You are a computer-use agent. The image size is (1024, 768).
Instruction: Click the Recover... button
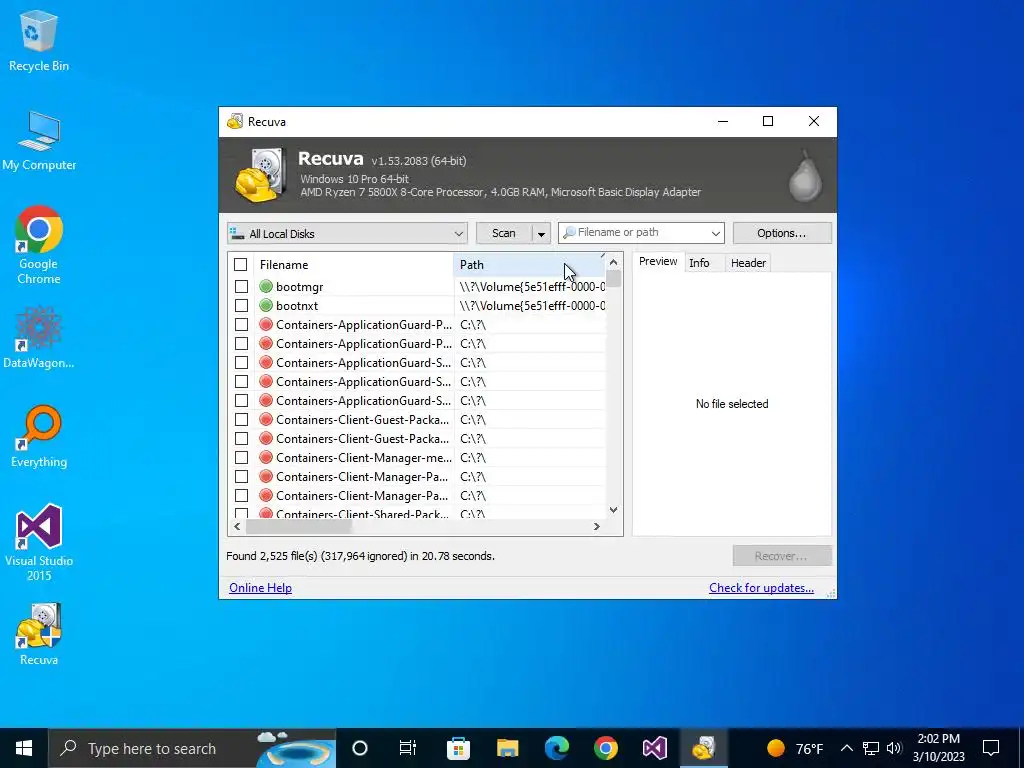point(782,556)
